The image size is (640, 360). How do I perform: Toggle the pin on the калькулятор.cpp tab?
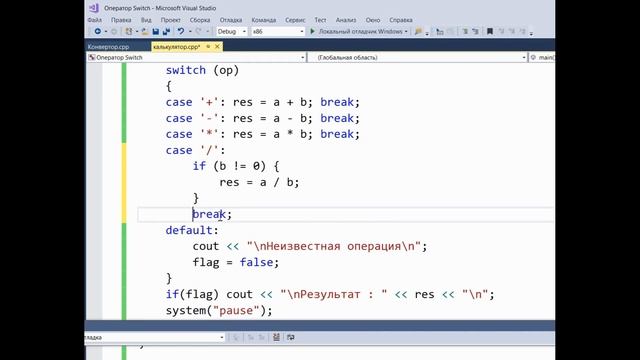(208, 47)
